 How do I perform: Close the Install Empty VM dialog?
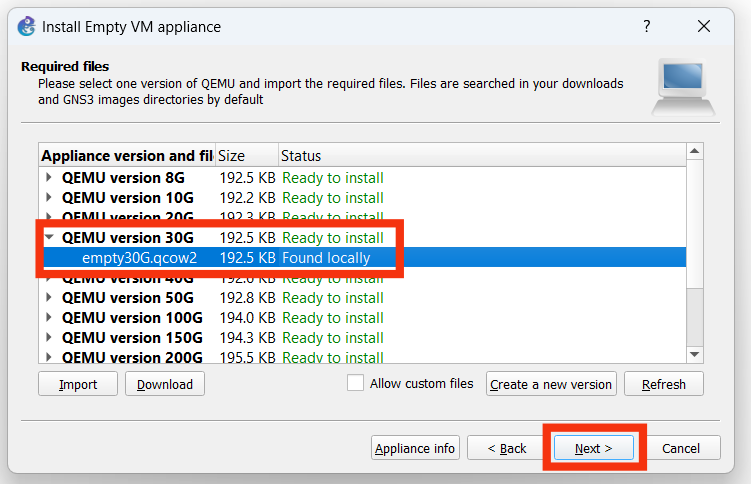tap(705, 26)
